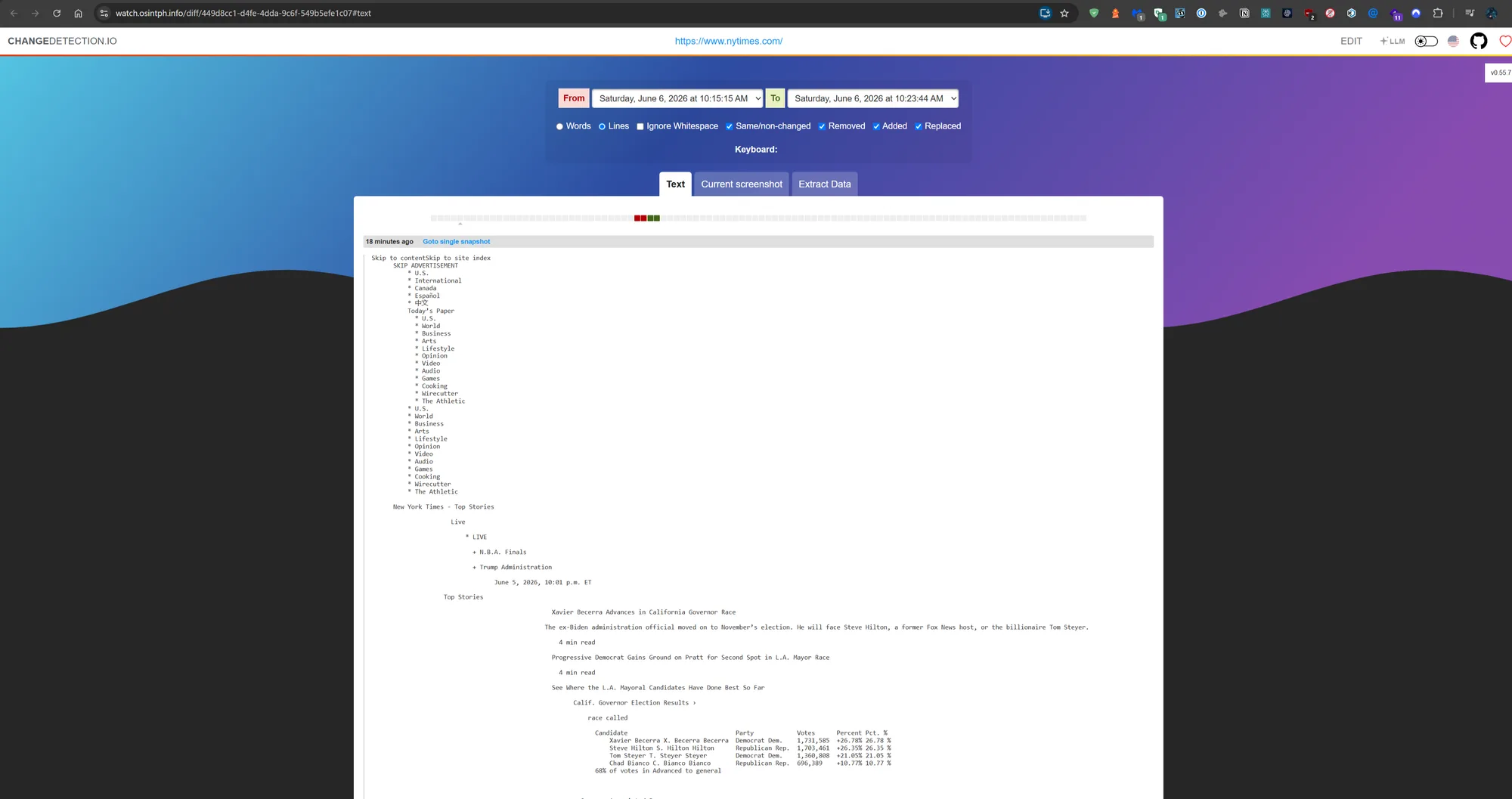This screenshot has height=799, width=1512.
Task: Open the US flag language selector
Action: (1453, 41)
